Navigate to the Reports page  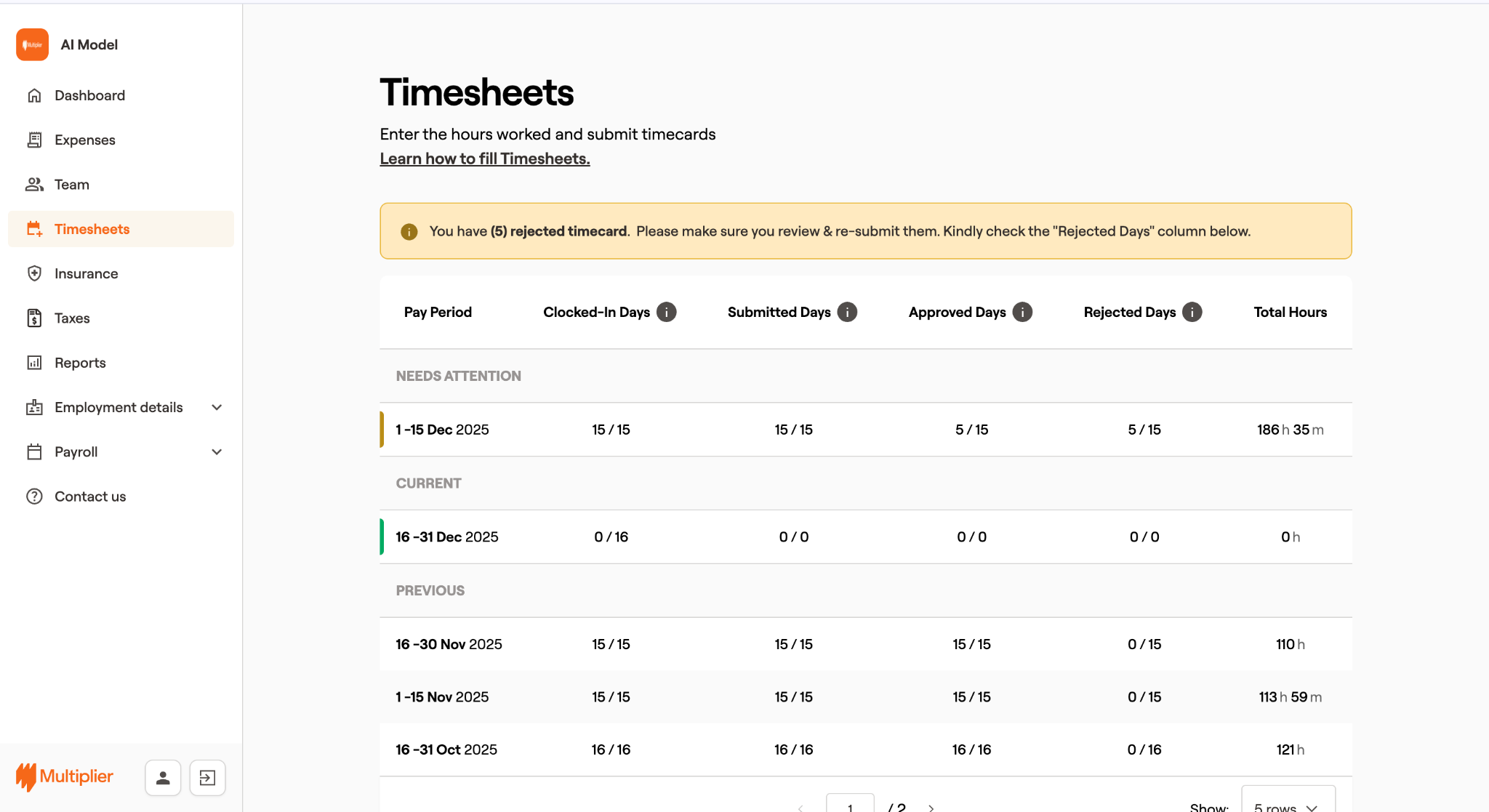(80, 363)
